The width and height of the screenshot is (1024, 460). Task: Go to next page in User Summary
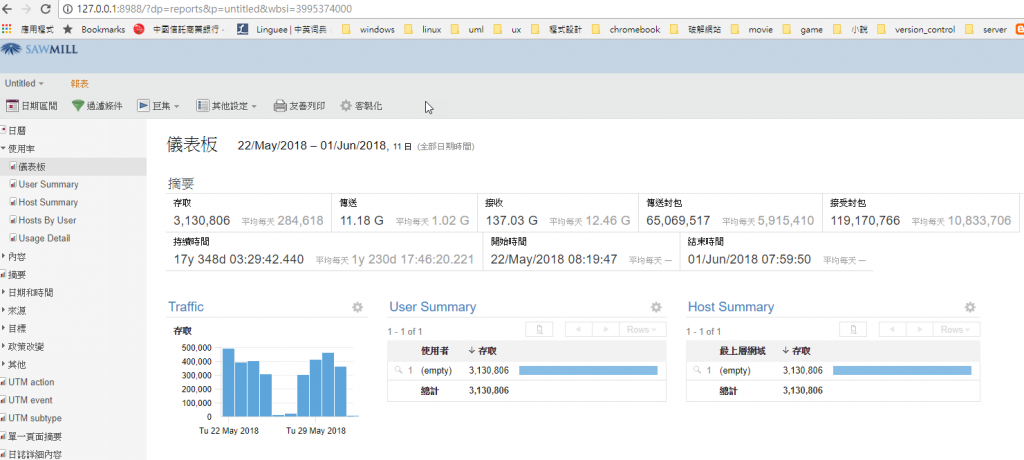point(605,329)
